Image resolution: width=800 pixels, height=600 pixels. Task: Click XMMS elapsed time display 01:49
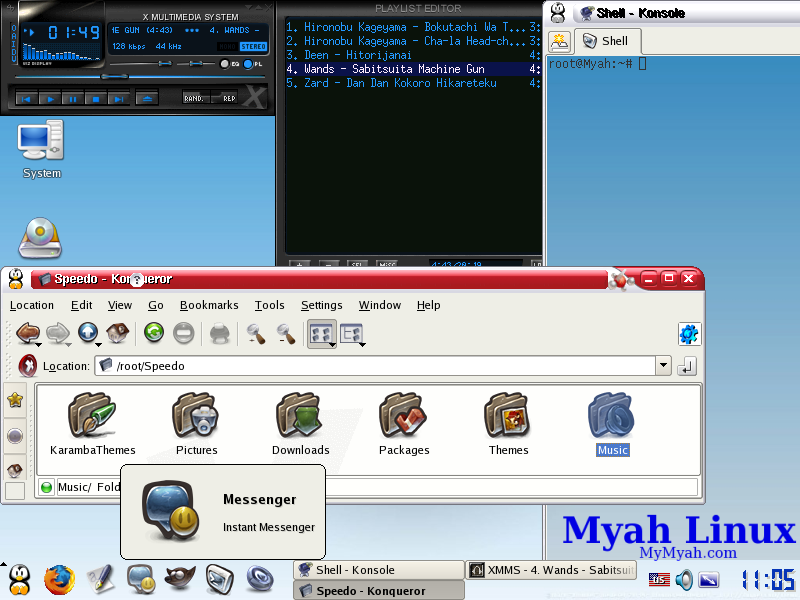coord(74,33)
